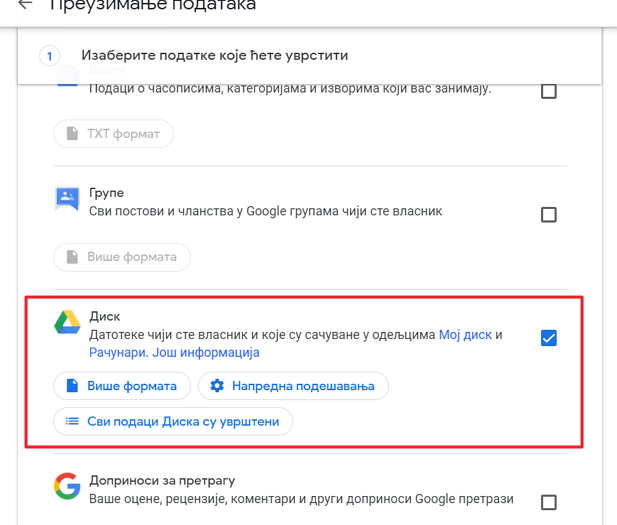Image resolution: width=617 pixels, height=525 pixels.
Task: Follow the Још информација link
Action: [206, 352]
